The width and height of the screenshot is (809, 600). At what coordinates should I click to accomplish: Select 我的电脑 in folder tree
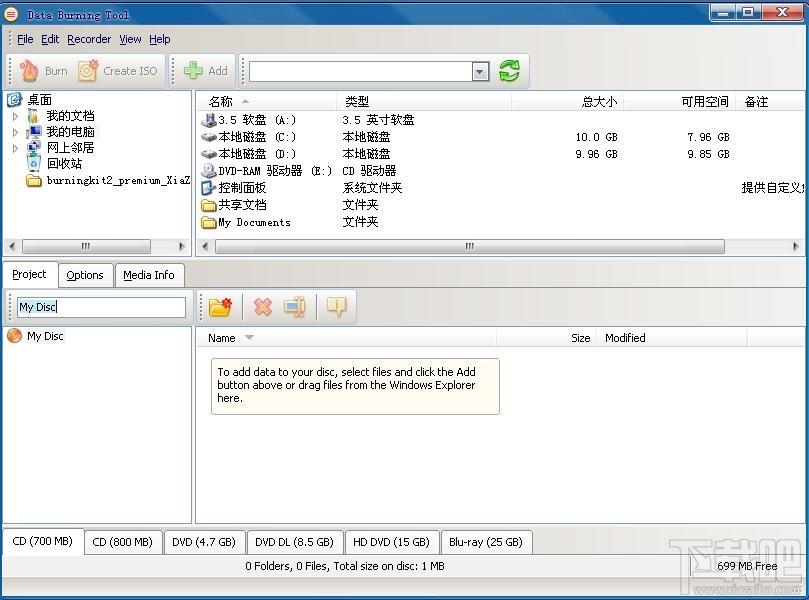pyautogui.click(x=70, y=132)
